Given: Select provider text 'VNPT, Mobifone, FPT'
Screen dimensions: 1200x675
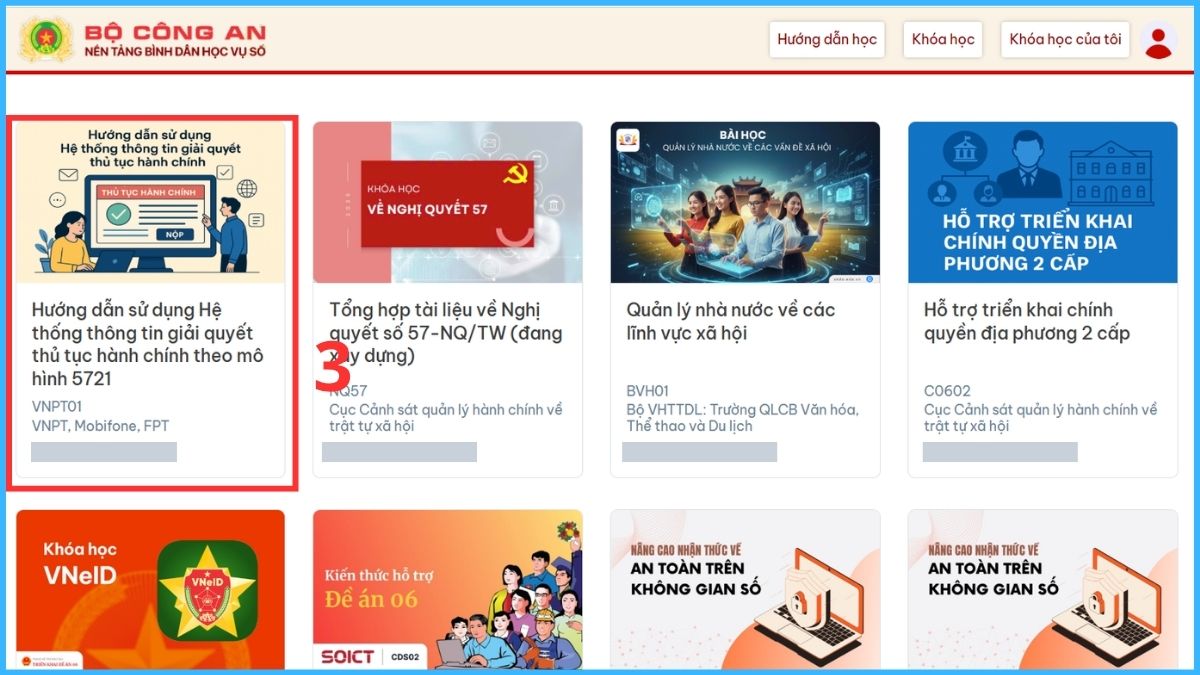Looking at the screenshot, I should (x=101, y=426).
